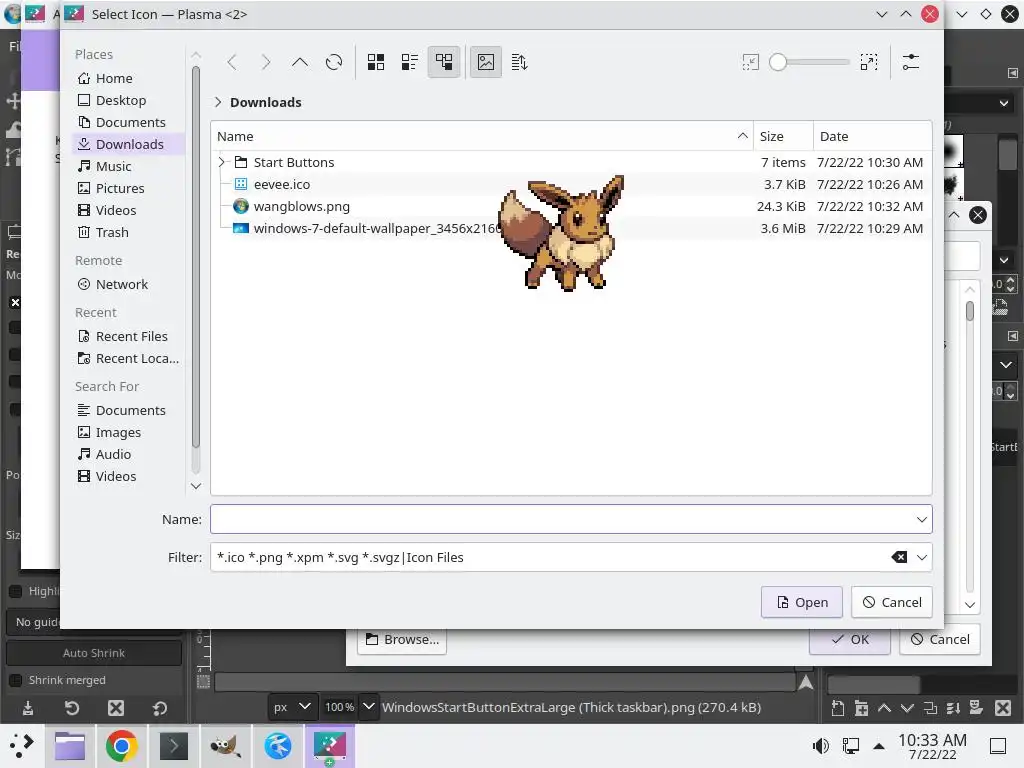Screen dimensions: 1024x768
Task: Lower the layer in GIMP
Action: point(907,708)
